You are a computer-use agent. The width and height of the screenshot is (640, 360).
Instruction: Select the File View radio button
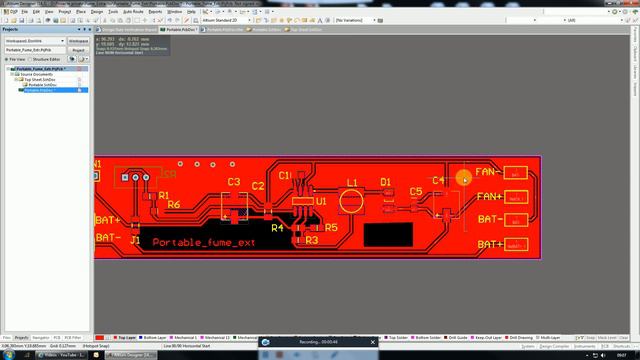[7, 60]
